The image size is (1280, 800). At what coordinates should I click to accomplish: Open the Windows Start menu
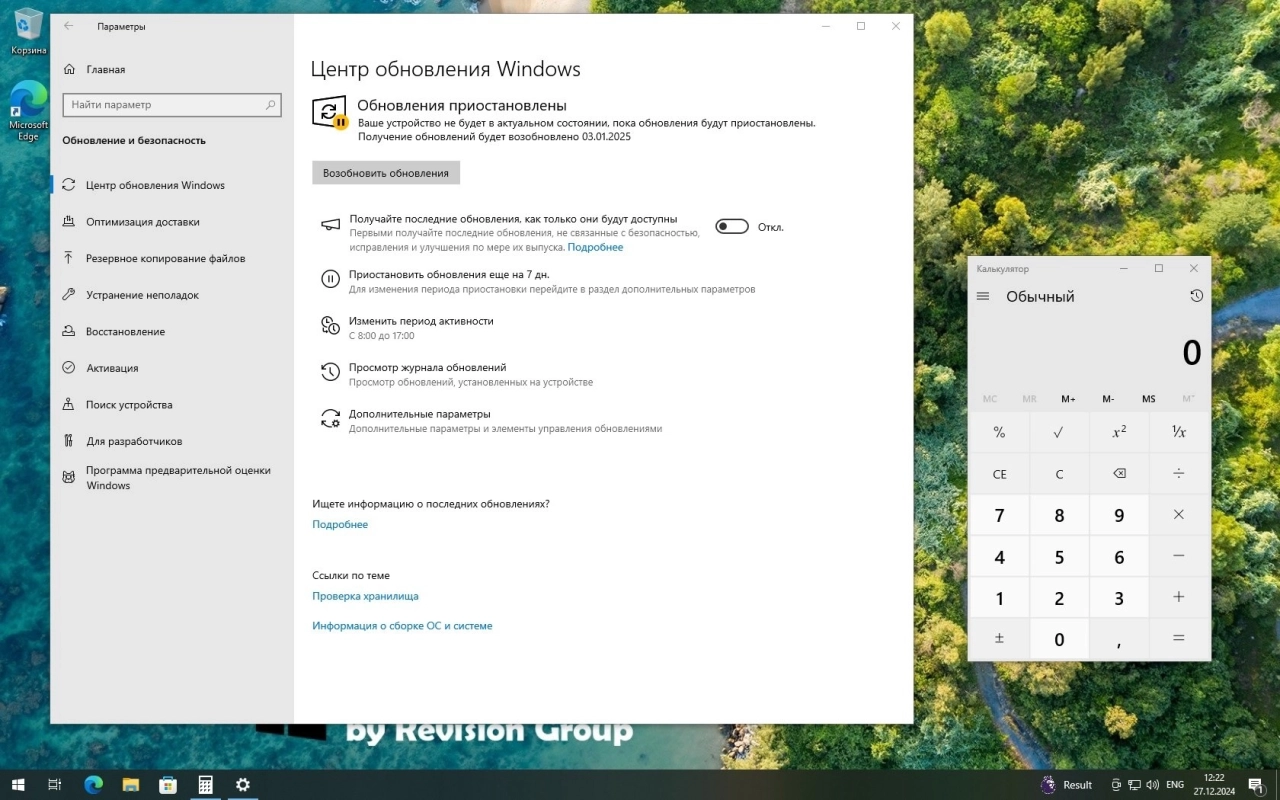tap(18, 785)
